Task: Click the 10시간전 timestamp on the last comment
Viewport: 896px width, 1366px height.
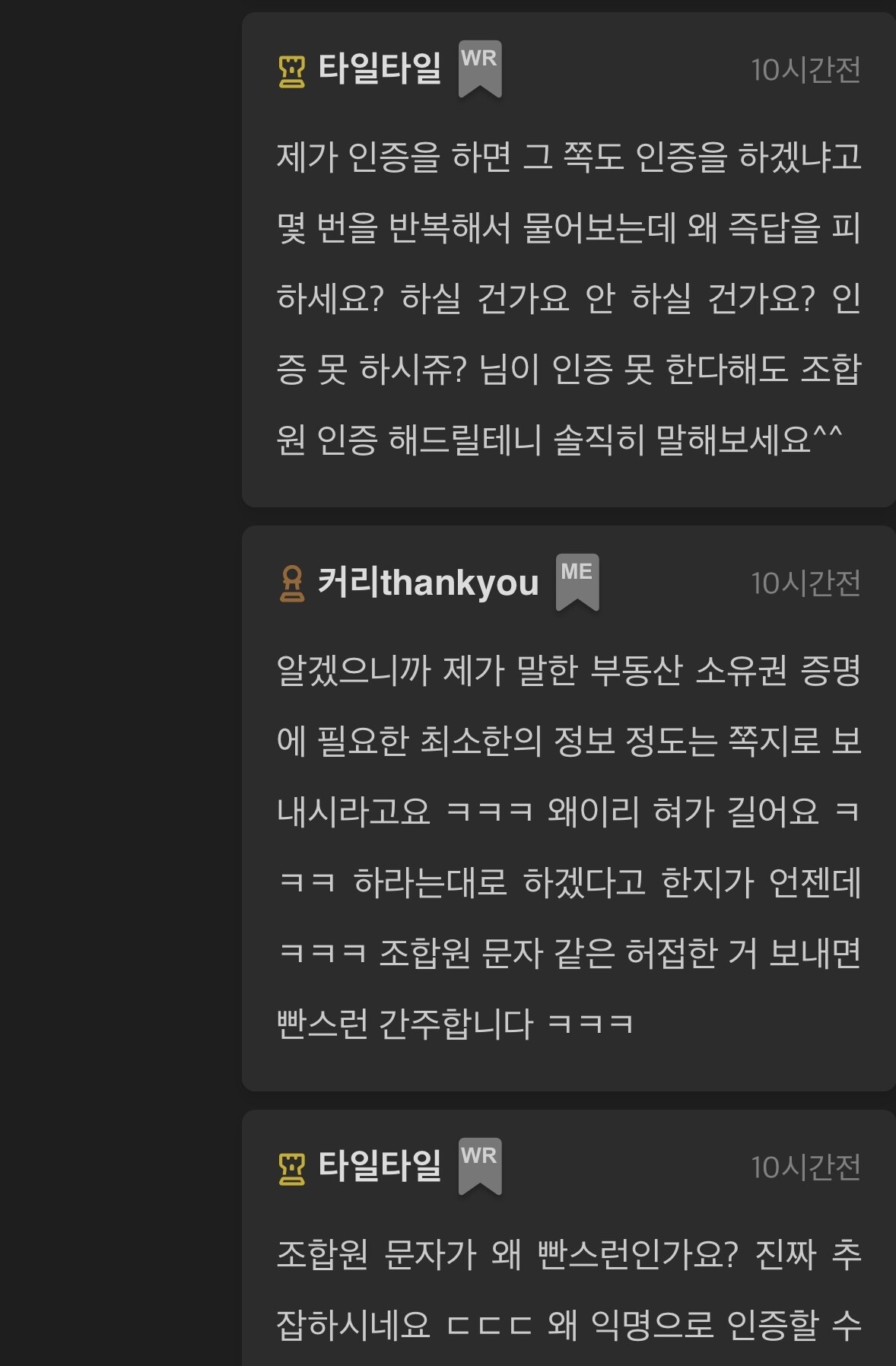Action: [805, 1167]
